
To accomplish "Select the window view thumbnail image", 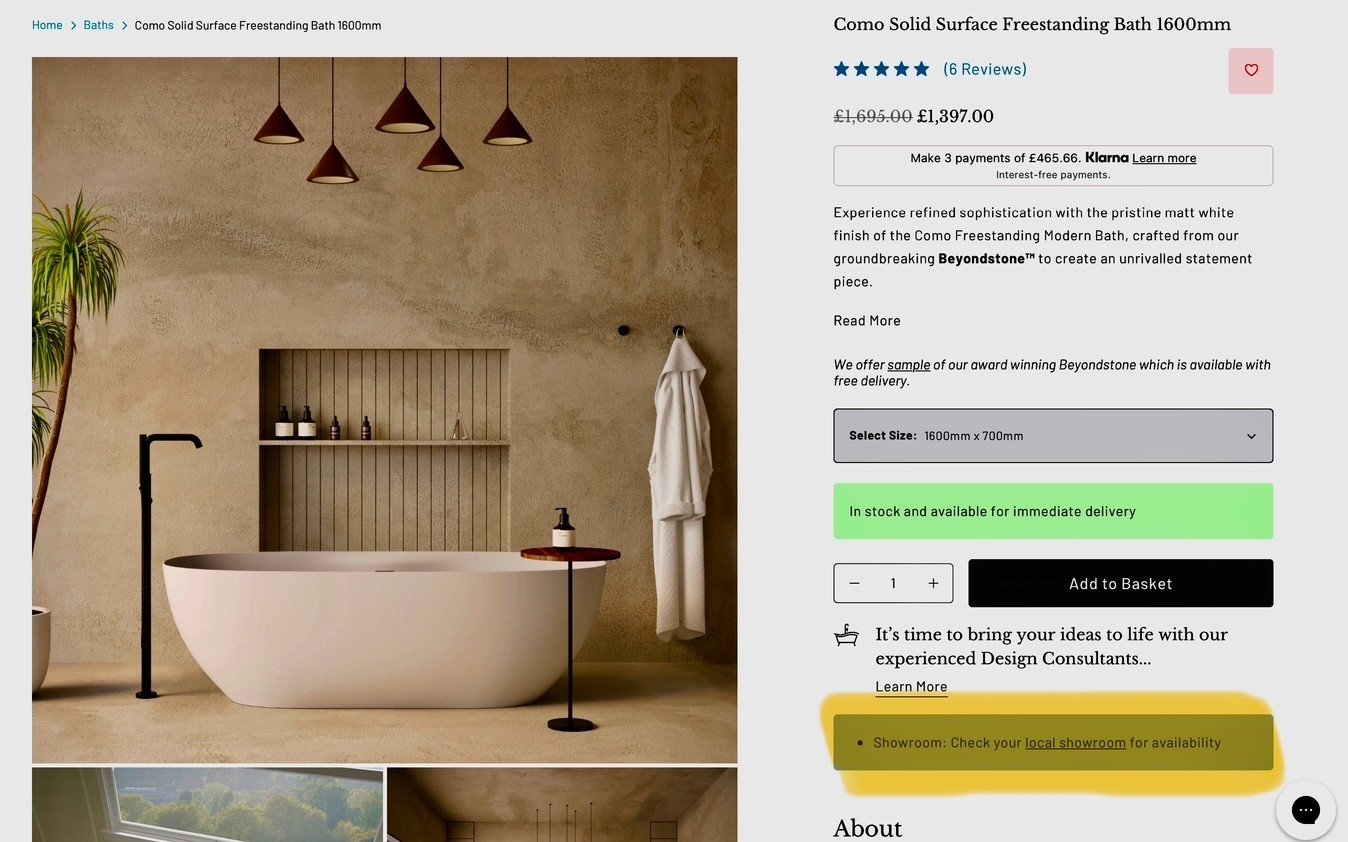I will 208,804.
